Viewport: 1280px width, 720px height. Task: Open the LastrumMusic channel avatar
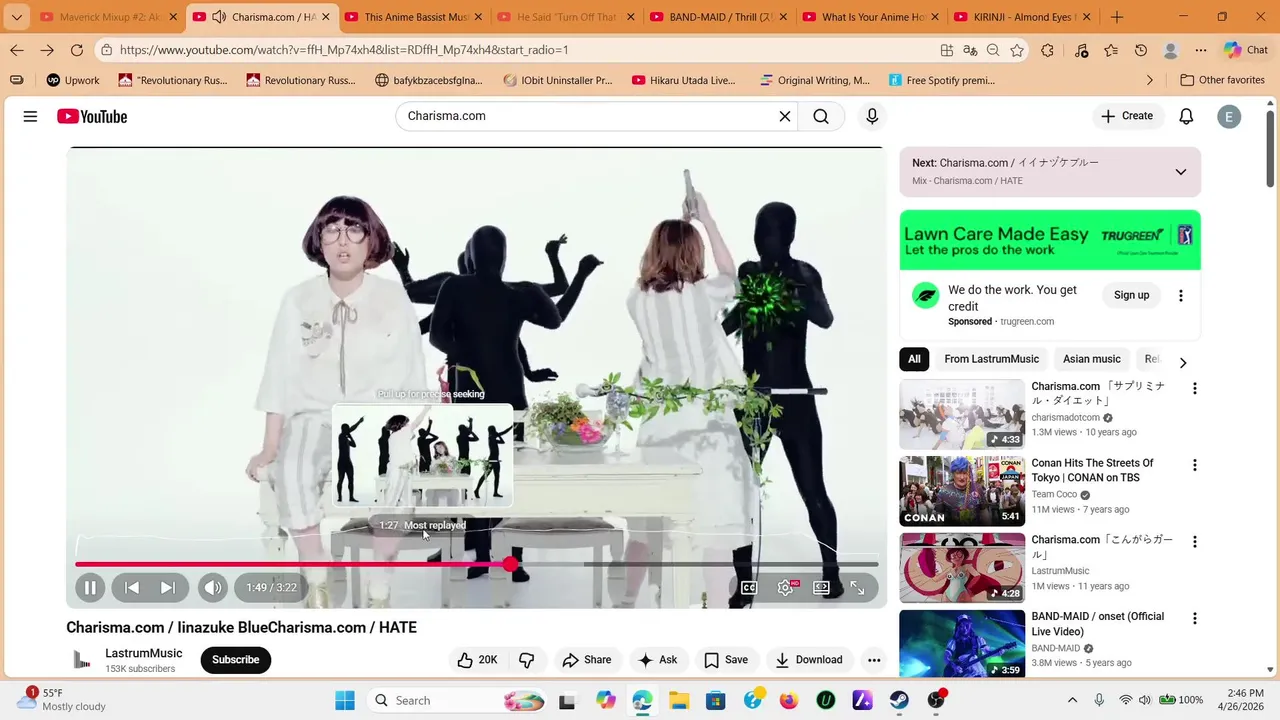click(82, 660)
